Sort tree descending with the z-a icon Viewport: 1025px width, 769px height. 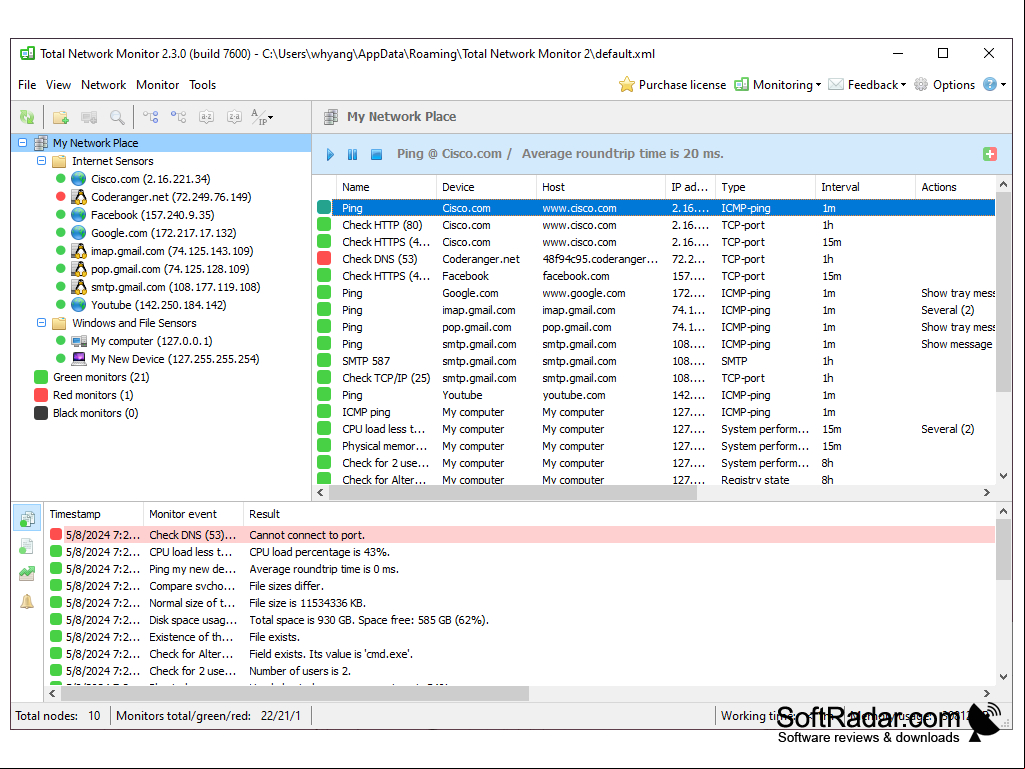(234, 117)
